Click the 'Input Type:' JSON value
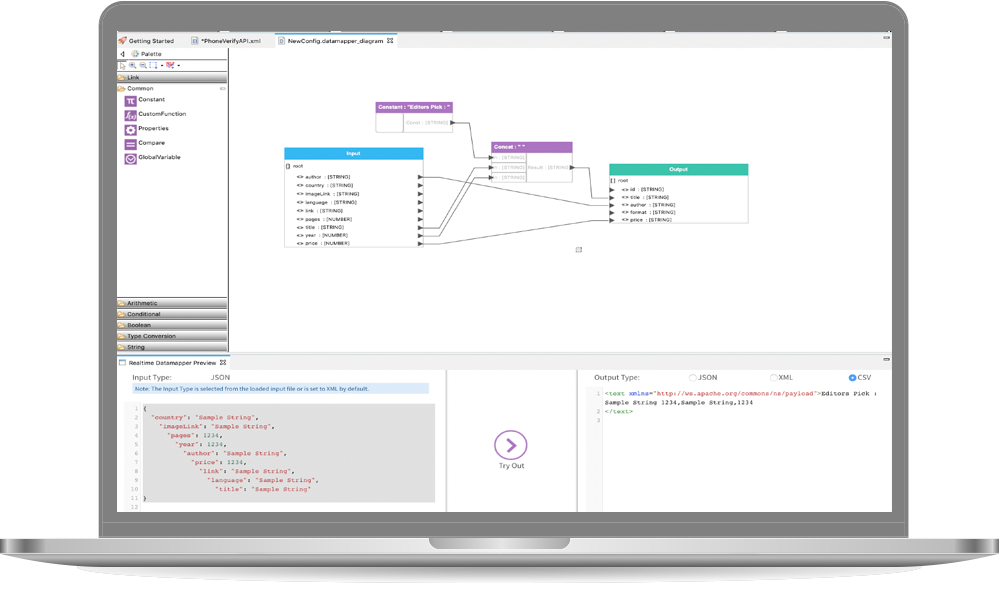The width and height of the screenshot is (1000, 594). click(220, 378)
